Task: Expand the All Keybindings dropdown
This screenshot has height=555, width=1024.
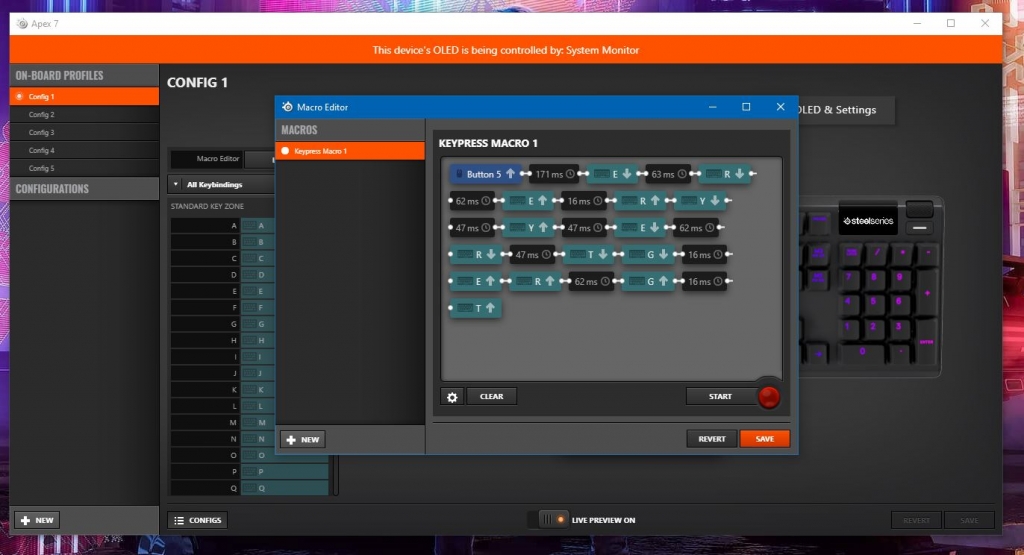Action: pos(220,185)
